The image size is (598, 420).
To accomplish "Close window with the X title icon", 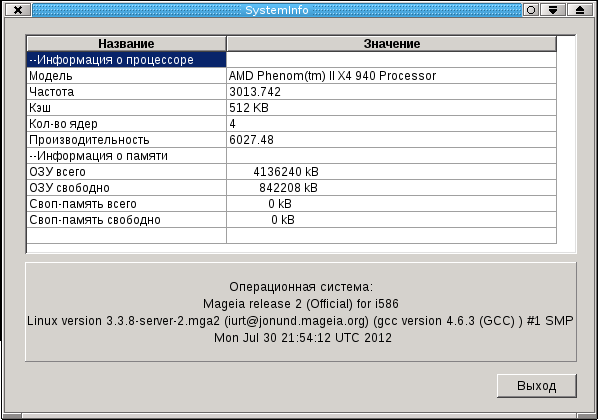I will pos(18,10).
